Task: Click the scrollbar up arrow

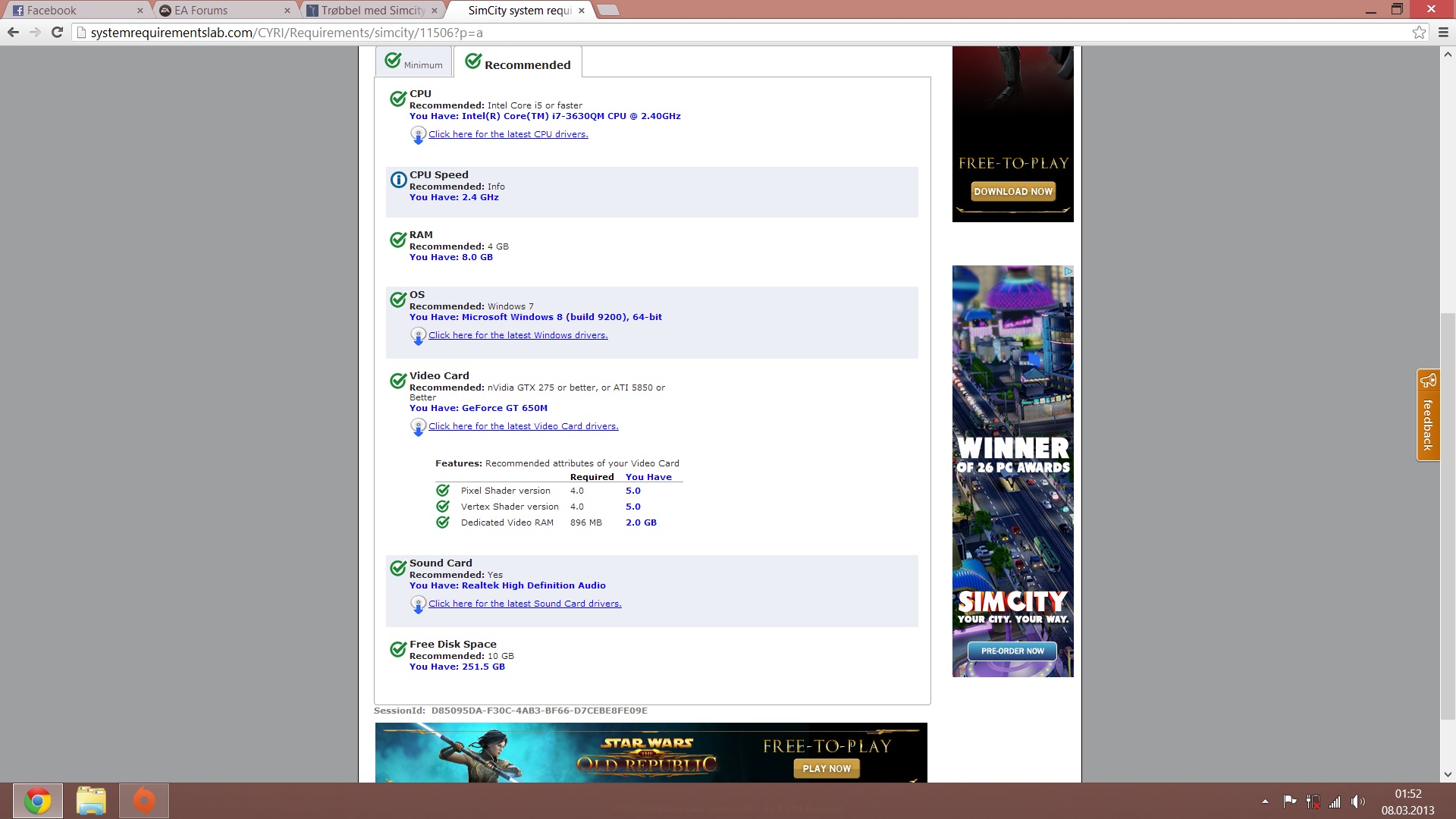Action: pos(1448,55)
